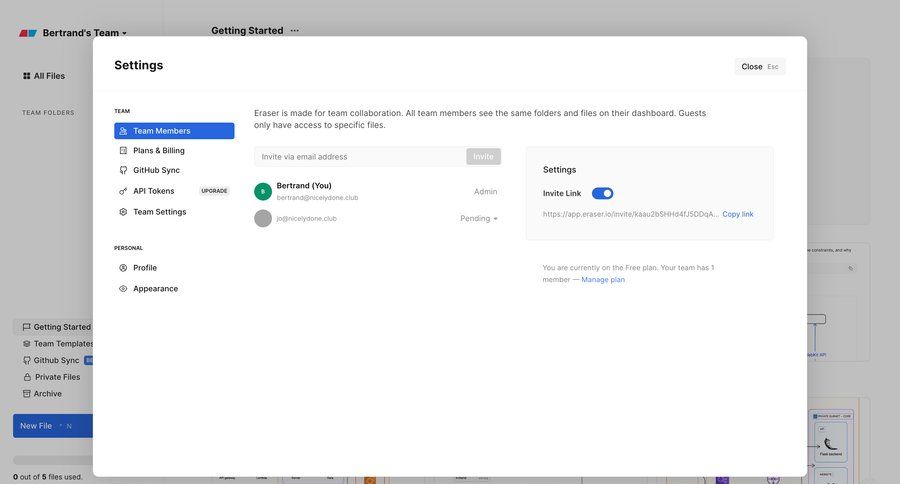Copy the team invite link
The height and width of the screenshot is (484, 900).
[738, 214]
